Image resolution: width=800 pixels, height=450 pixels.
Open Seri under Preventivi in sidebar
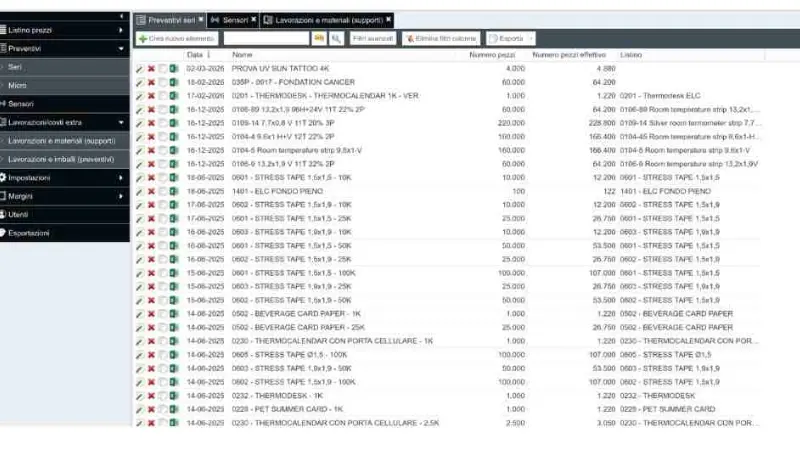point(64,67)
